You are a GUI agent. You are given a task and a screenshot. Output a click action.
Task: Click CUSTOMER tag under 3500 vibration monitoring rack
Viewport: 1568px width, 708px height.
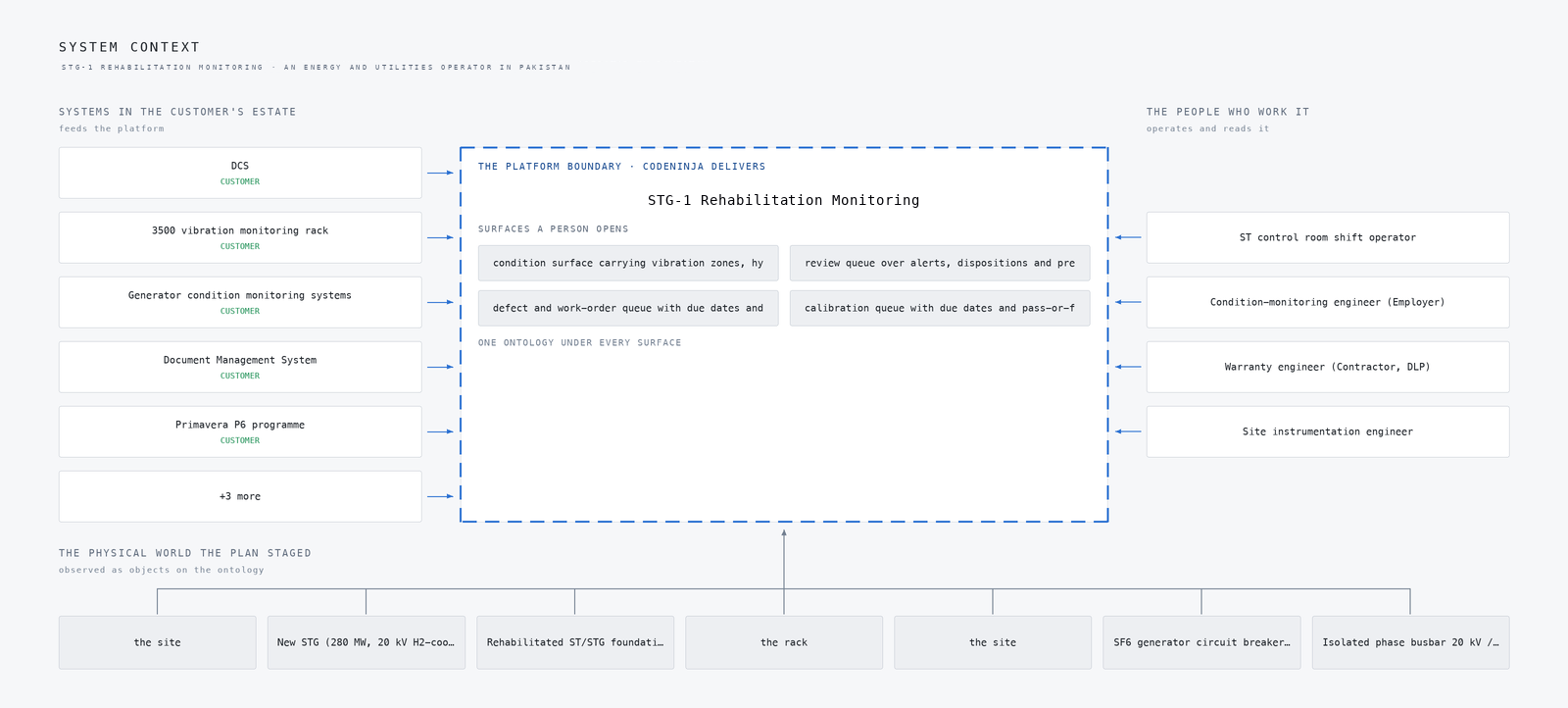[x=240, y=246]
